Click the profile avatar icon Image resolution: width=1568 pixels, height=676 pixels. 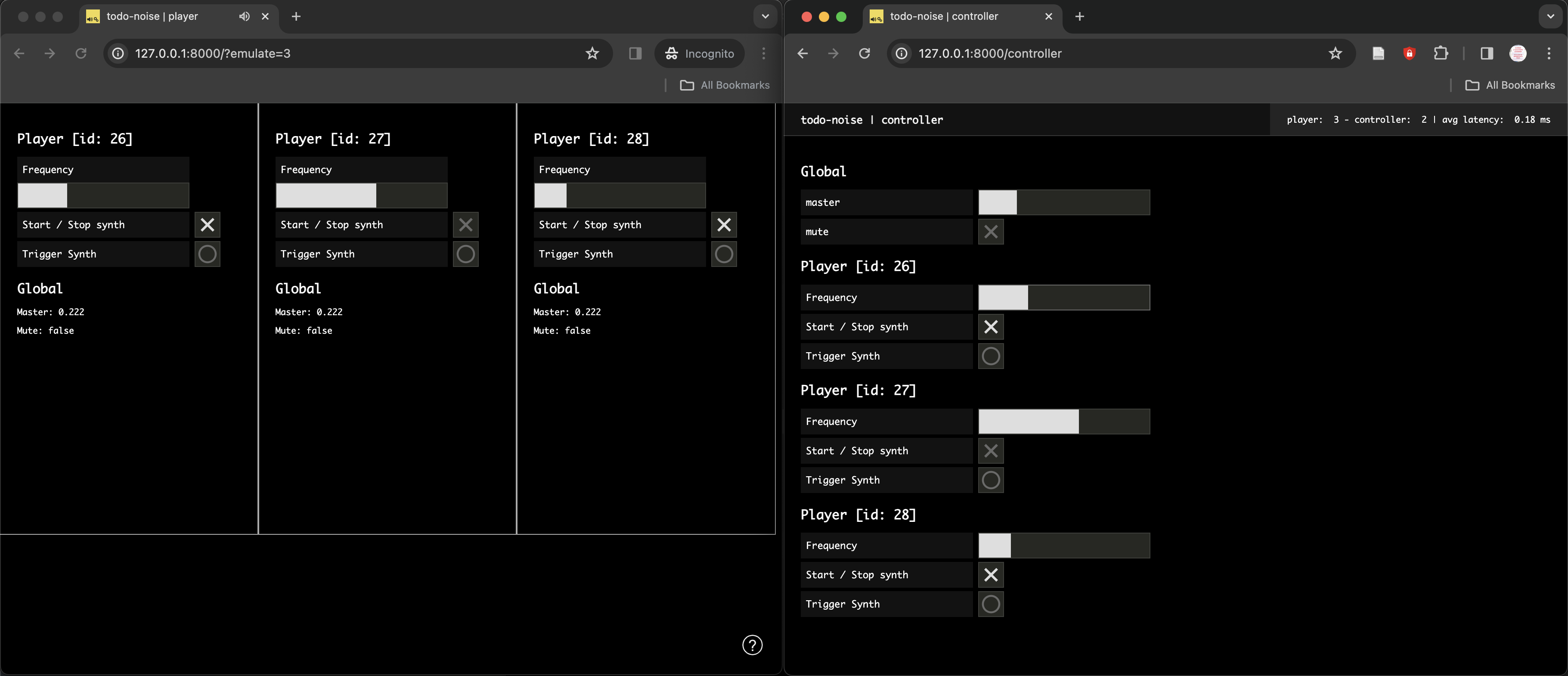tap(1518, 53)
